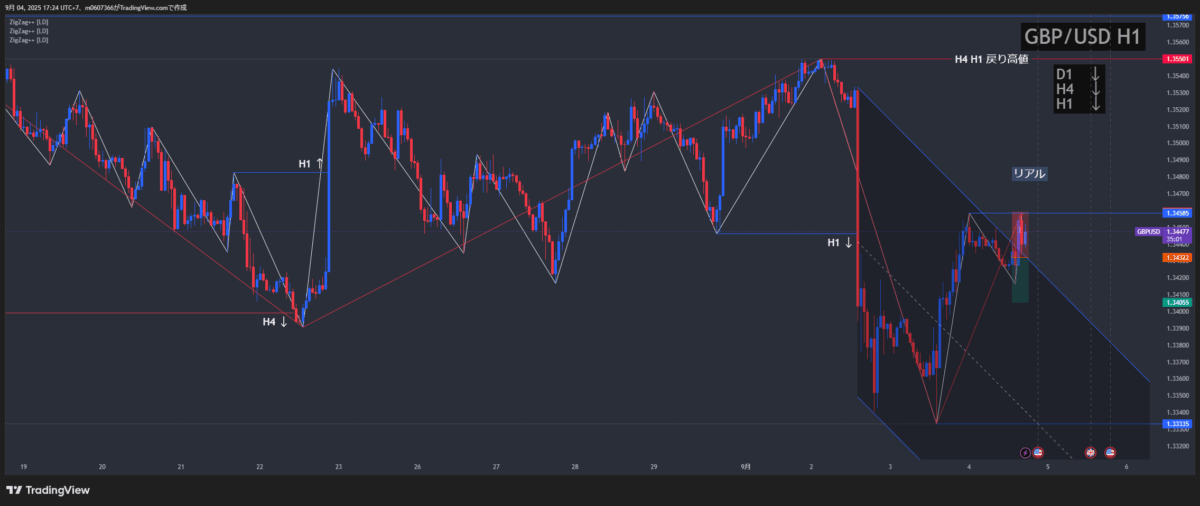1200x506 pixels.
Task: Select the H4 down-arrow annotation
Action: [276, 322]
